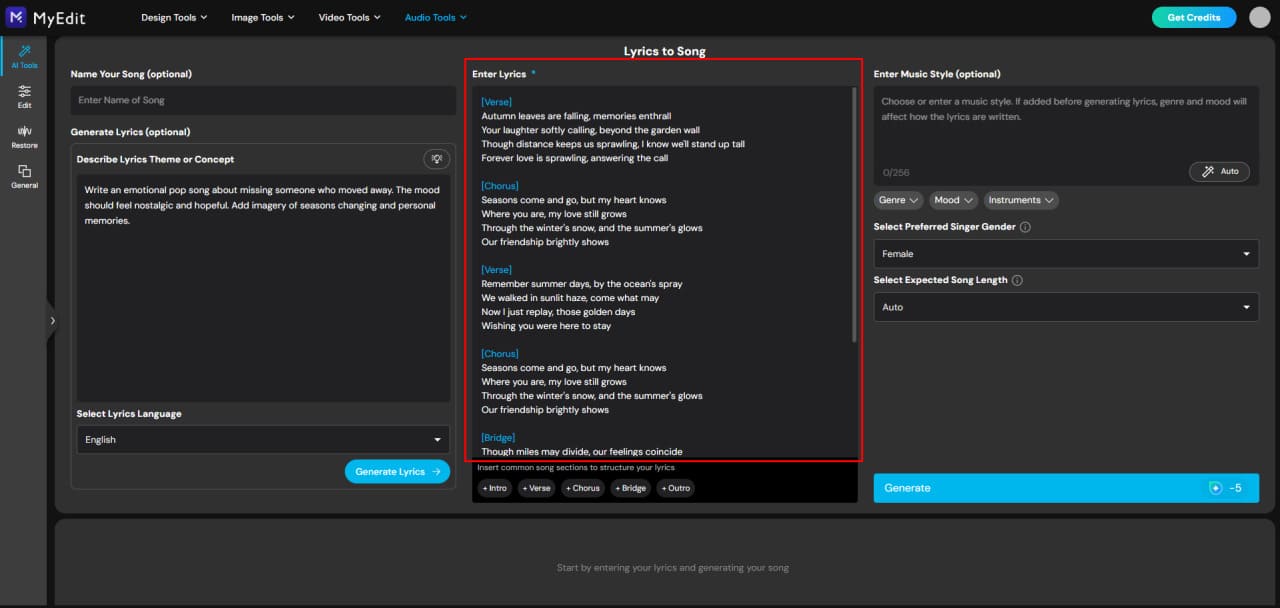Insert a Bridge section into the lyrics
This screenshot has width=1280, height=608.
click(630, 488)
